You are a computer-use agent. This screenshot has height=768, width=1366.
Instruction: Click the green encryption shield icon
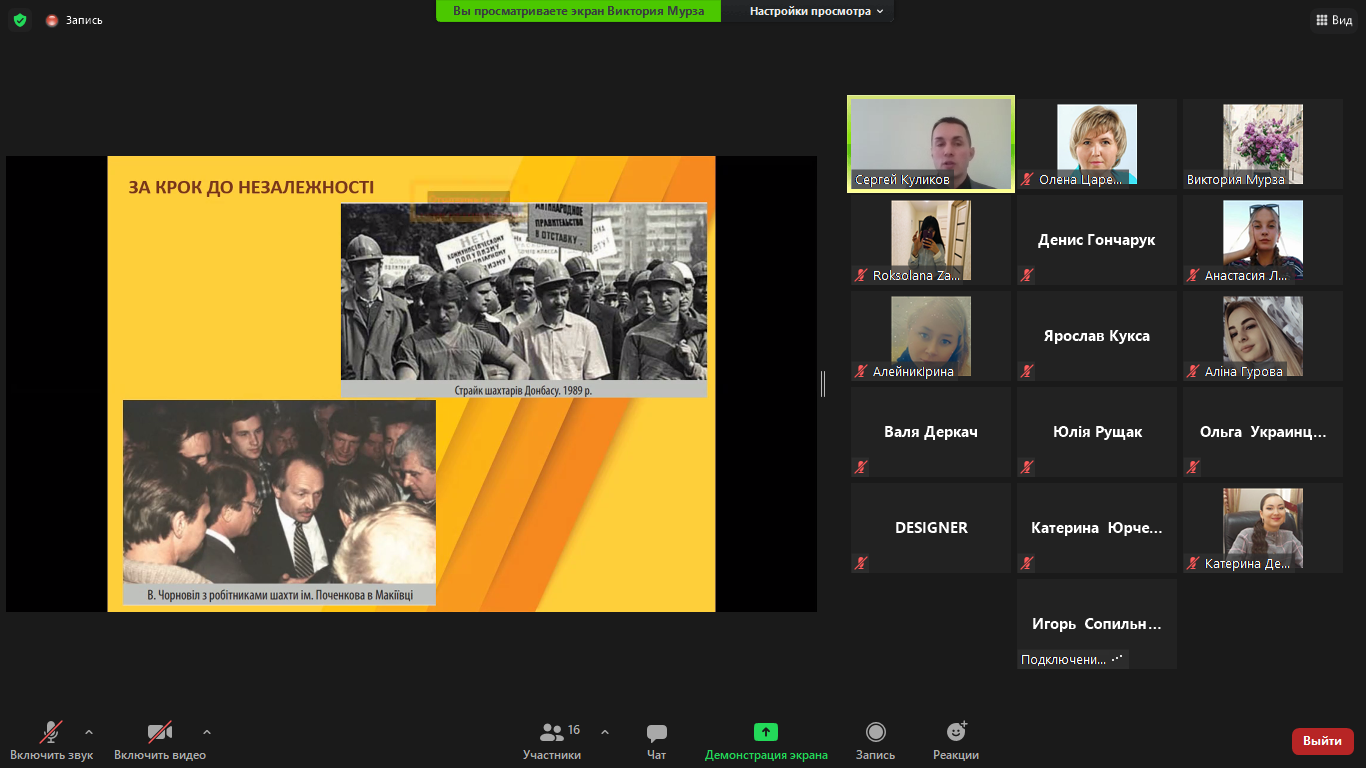tap(20, 20)
